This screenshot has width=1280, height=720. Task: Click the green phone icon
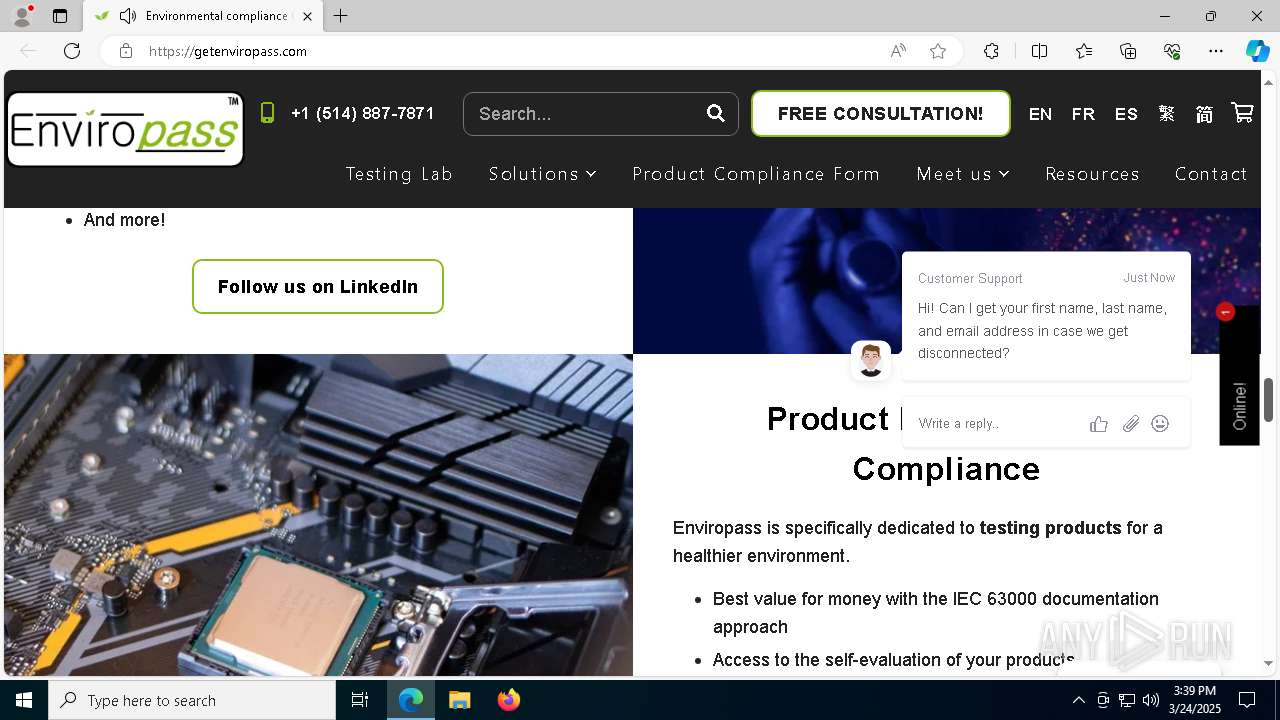(x=267, y=113)
